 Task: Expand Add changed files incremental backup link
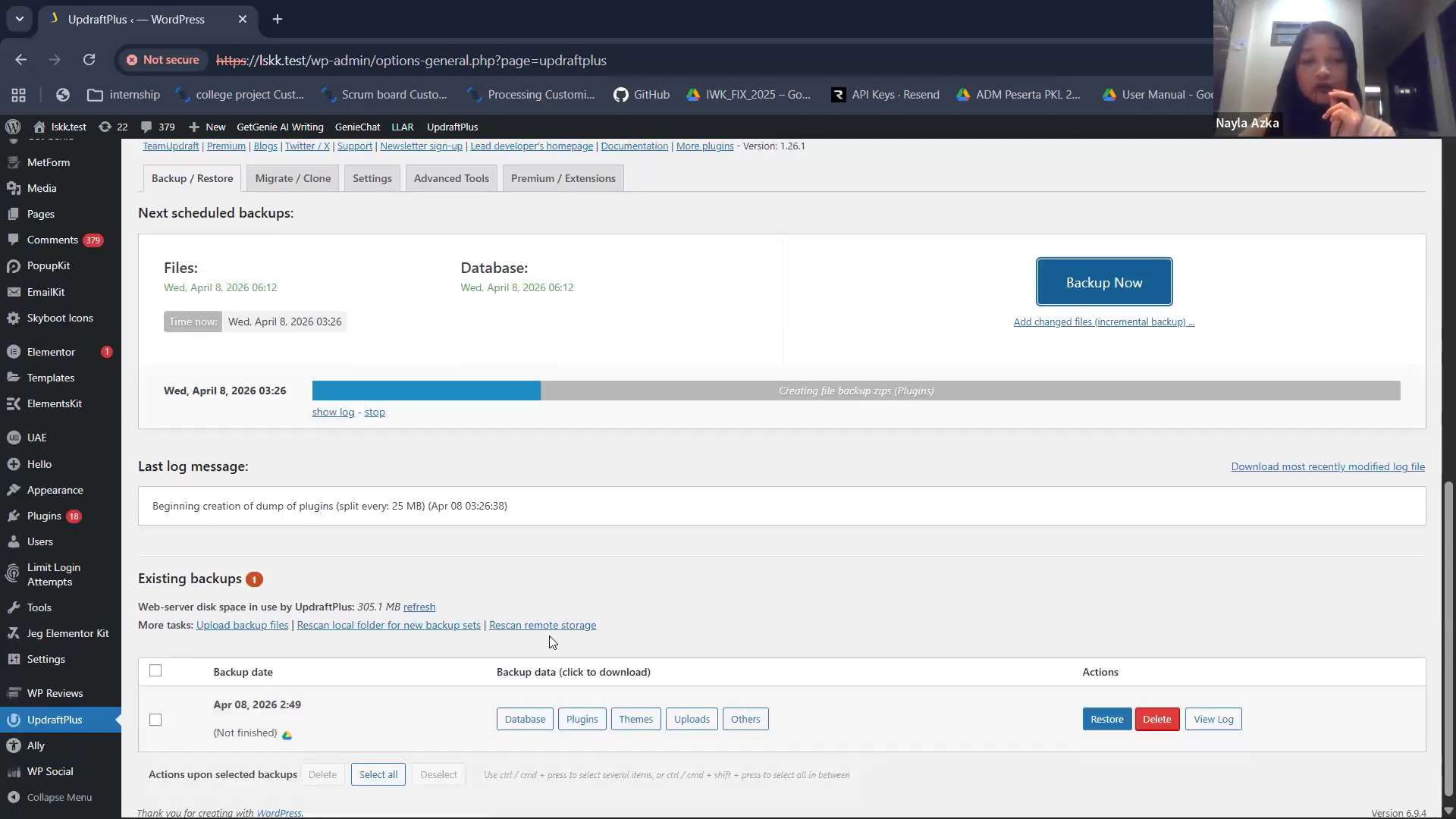[1103, 322]
